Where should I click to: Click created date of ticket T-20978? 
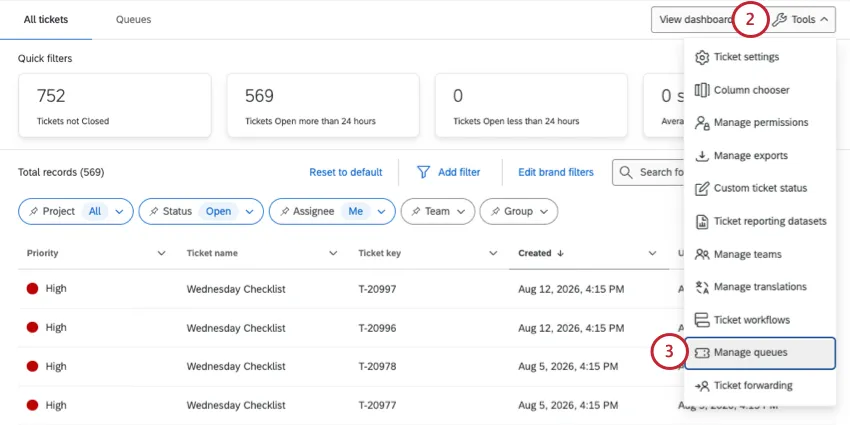pyautogui.click(x=568, y=366)
